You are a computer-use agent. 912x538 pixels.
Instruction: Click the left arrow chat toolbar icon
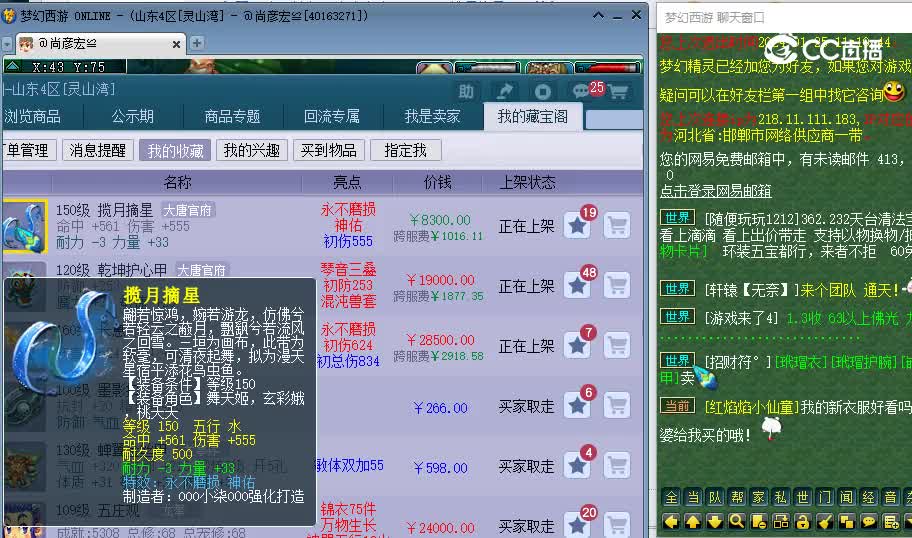[x=671, y=522]
